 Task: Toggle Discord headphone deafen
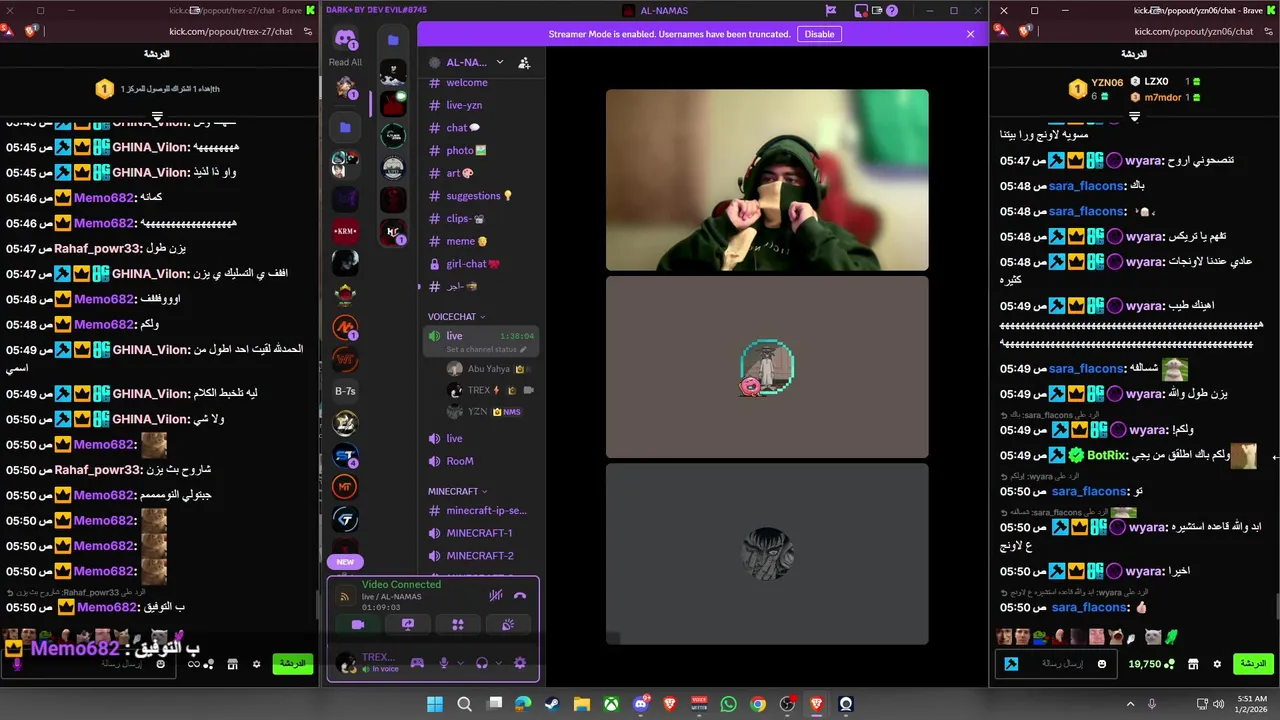pos(481,662)
